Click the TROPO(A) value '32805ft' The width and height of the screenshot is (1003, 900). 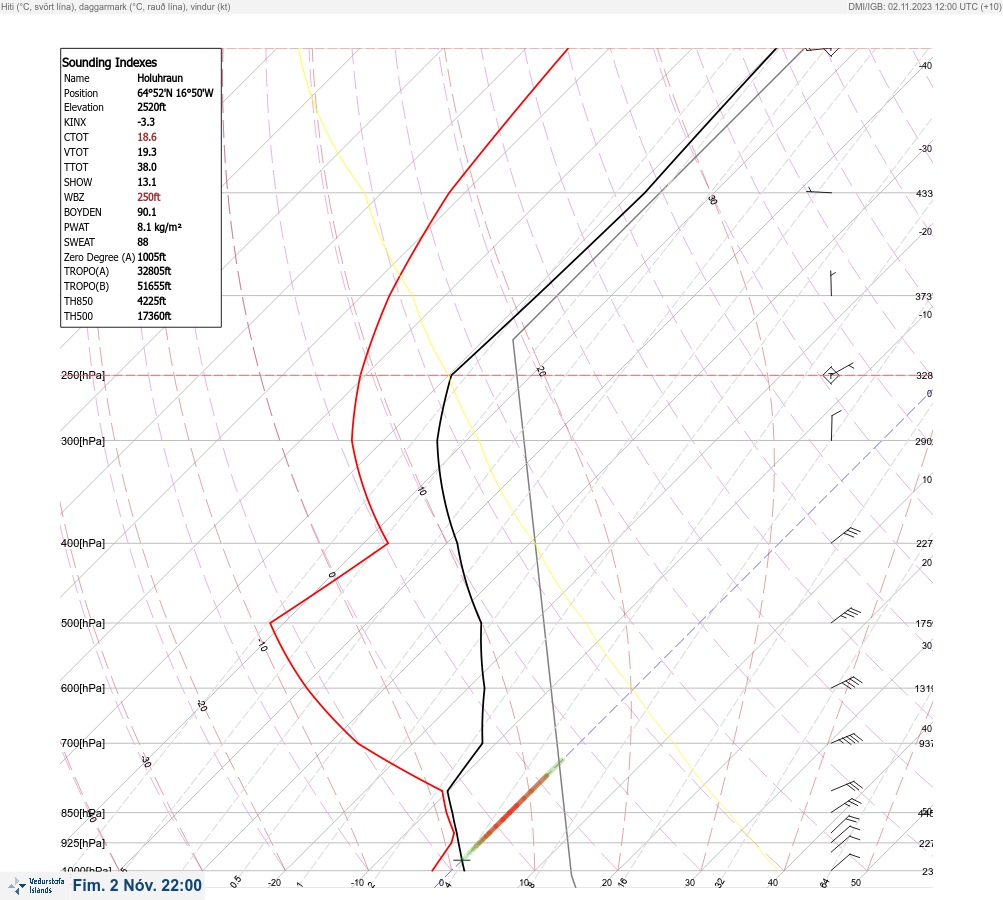(154, 271)
